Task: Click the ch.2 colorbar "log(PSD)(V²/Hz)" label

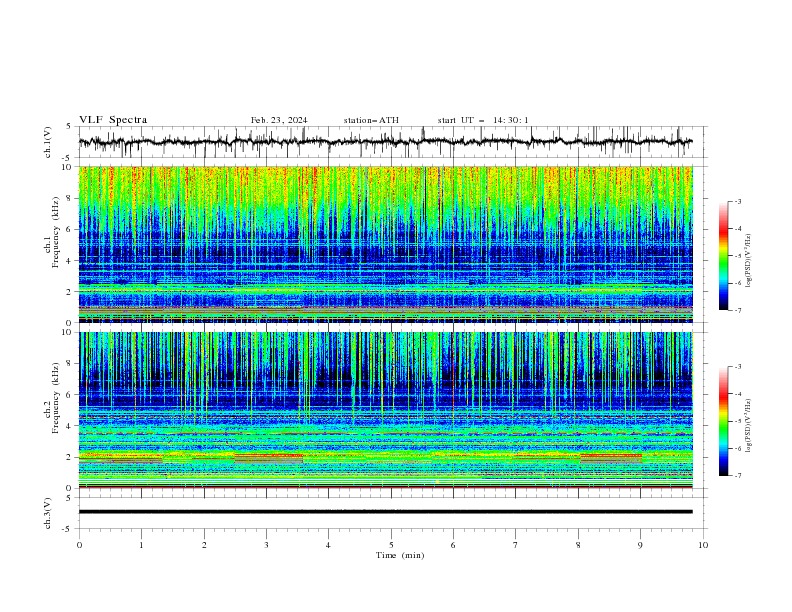Action: pos(749,426)
